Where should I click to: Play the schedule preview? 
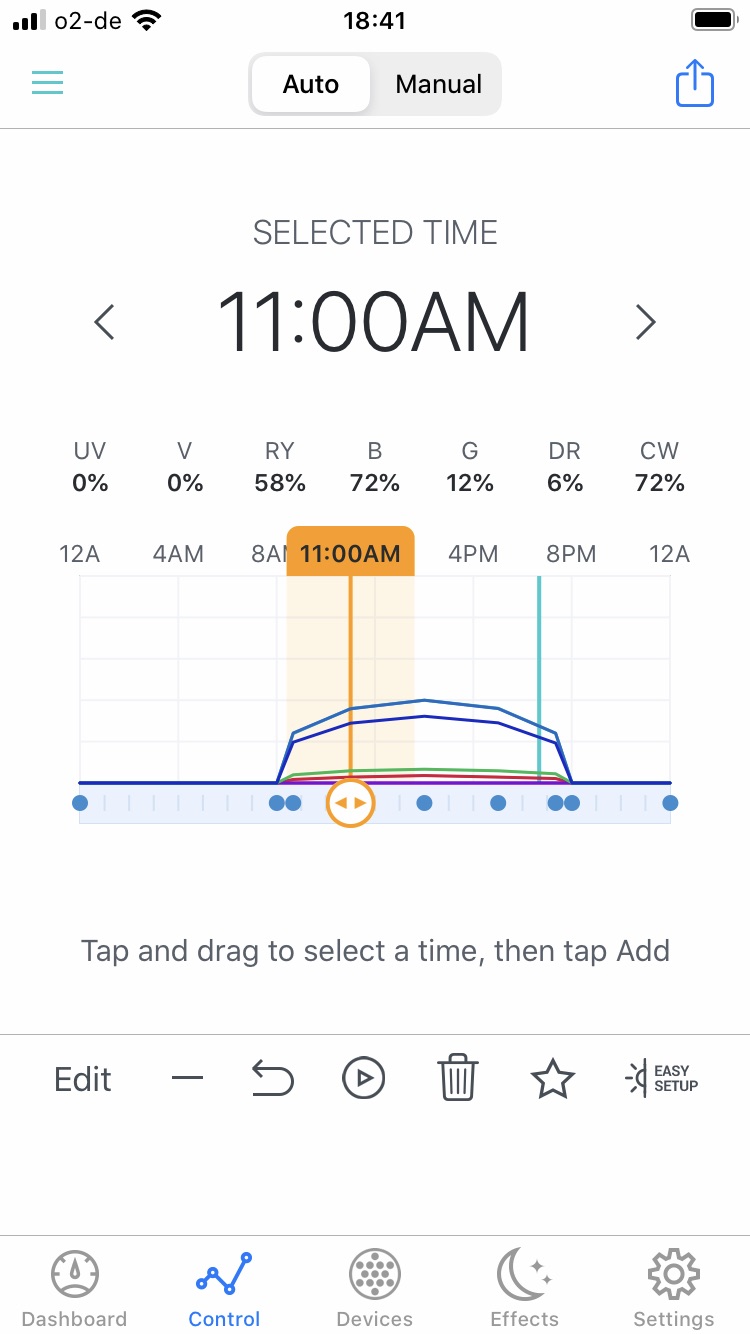pos(363,1078)
